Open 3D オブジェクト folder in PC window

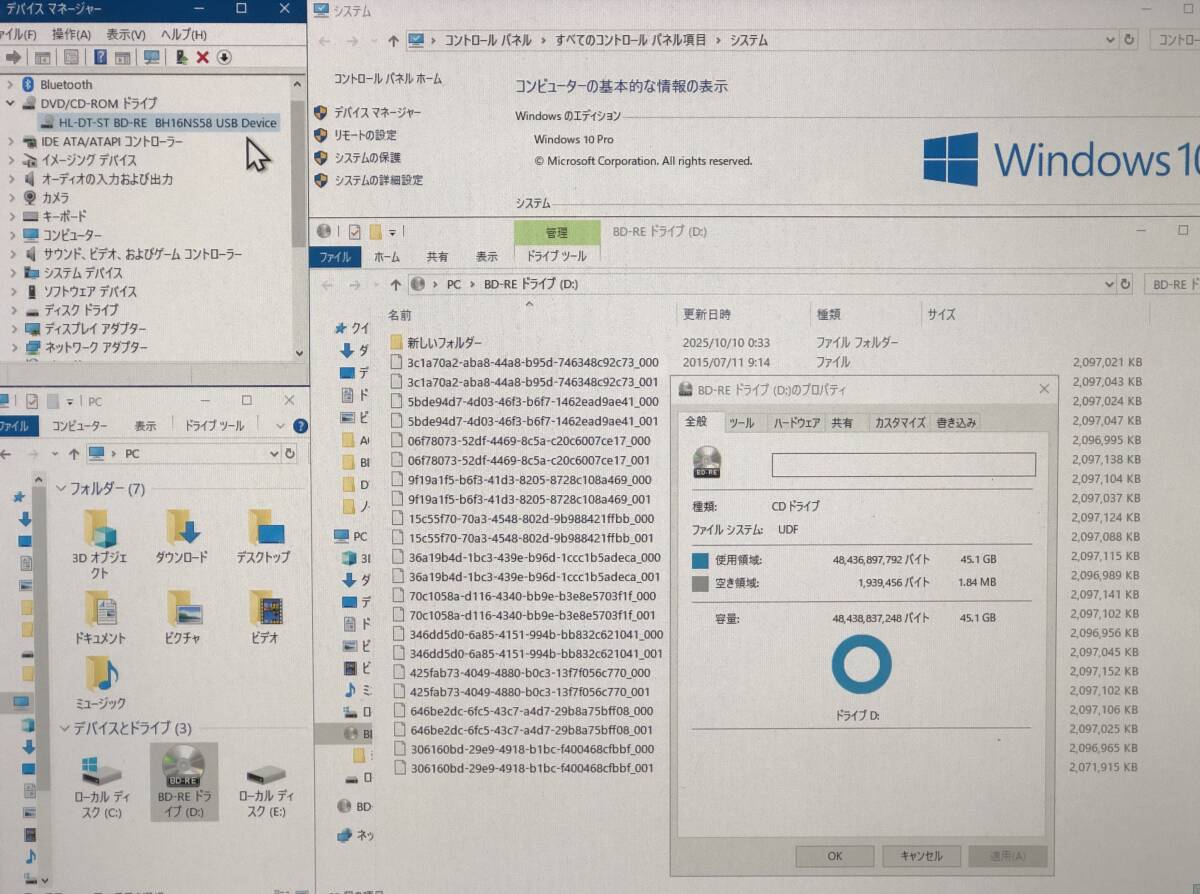pos(100,545)
